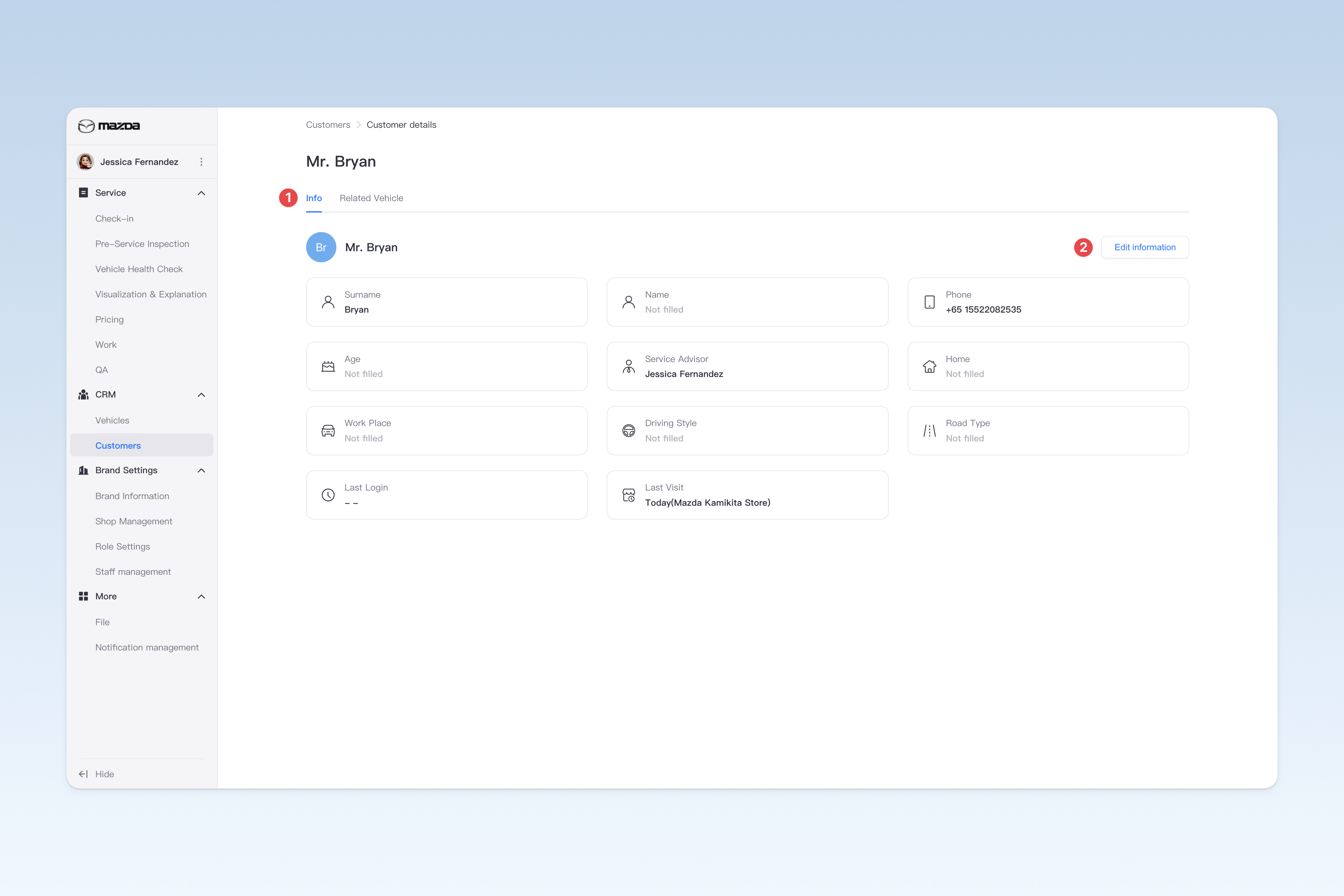Screen dimensions: 1344x896
Task: Click the Phone device icon
Action: (930, 302)
